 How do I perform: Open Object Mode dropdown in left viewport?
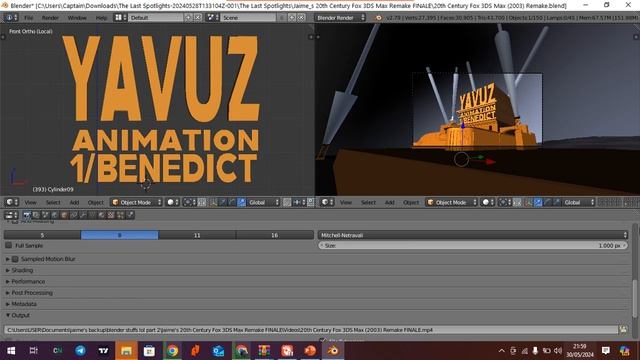click(x=136, y=202)
